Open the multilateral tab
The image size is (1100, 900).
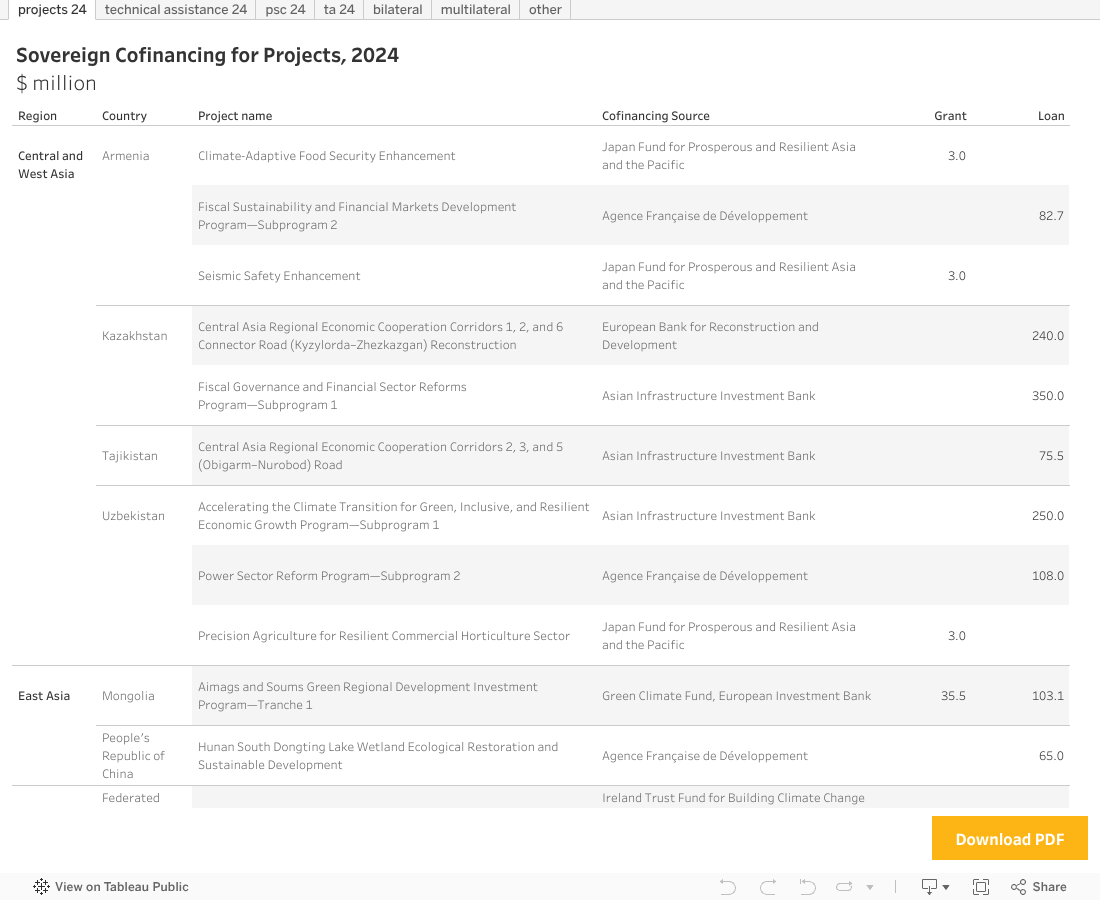[475, 10]
